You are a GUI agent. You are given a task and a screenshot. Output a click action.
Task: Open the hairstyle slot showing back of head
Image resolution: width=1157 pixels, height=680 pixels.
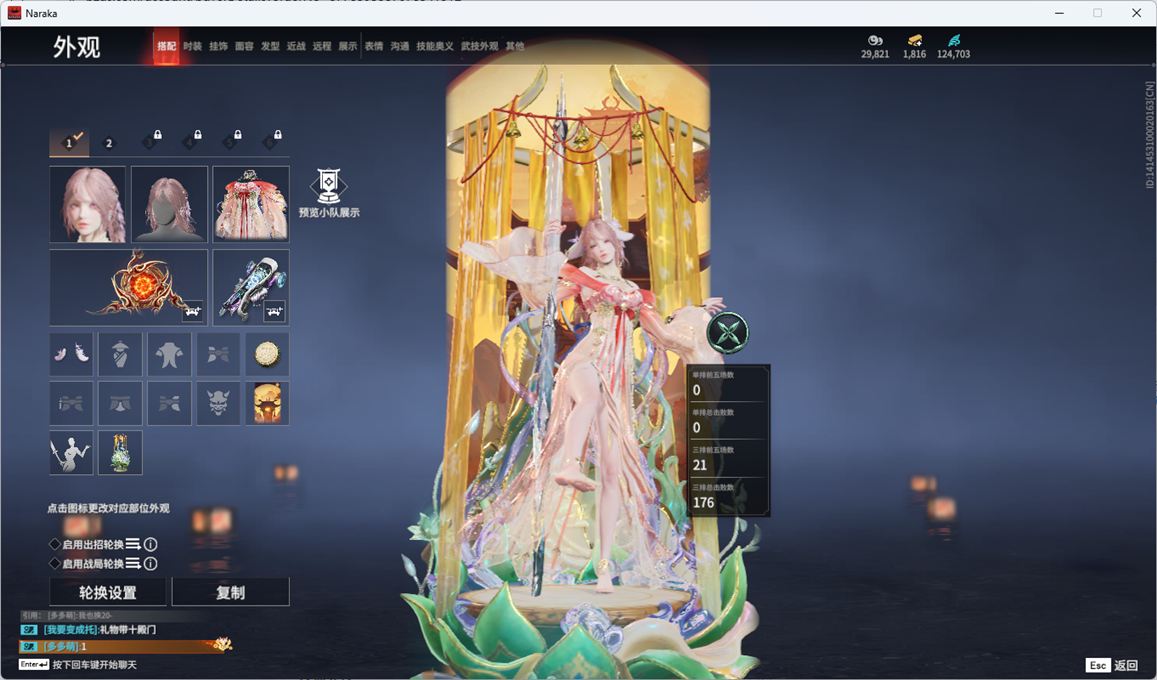pos(169,204)
